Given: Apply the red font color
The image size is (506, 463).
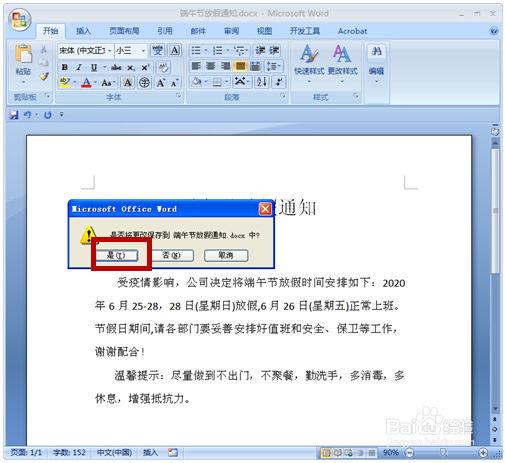Looking at the screenshot, I should 86,82.
